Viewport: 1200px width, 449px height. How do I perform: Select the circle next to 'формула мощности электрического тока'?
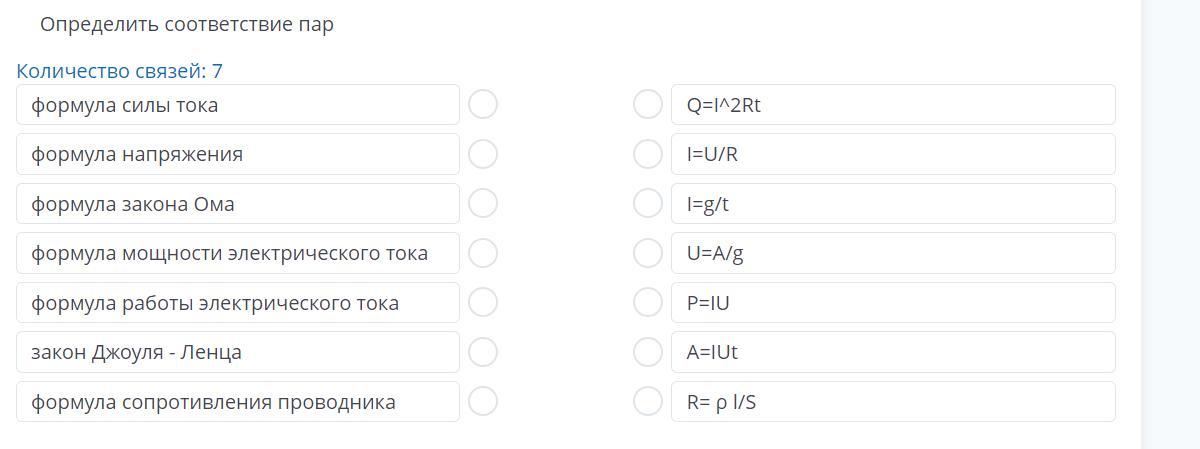click(483, 253)
